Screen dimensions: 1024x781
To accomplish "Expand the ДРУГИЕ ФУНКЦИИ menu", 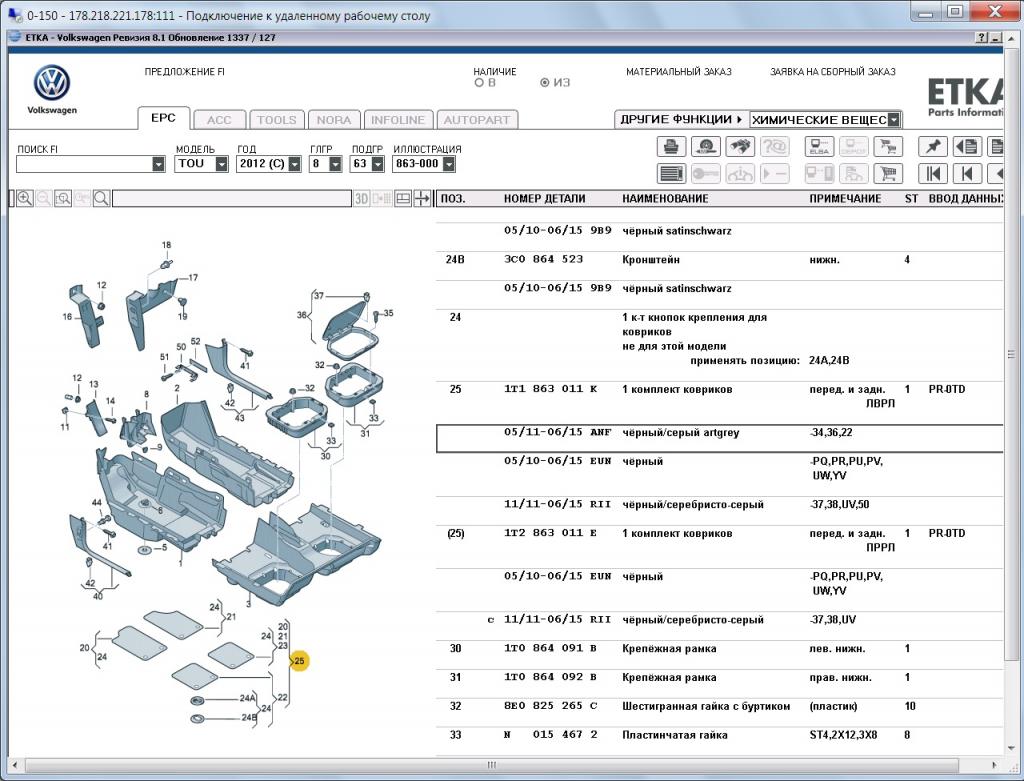I will tap(682, 120).
